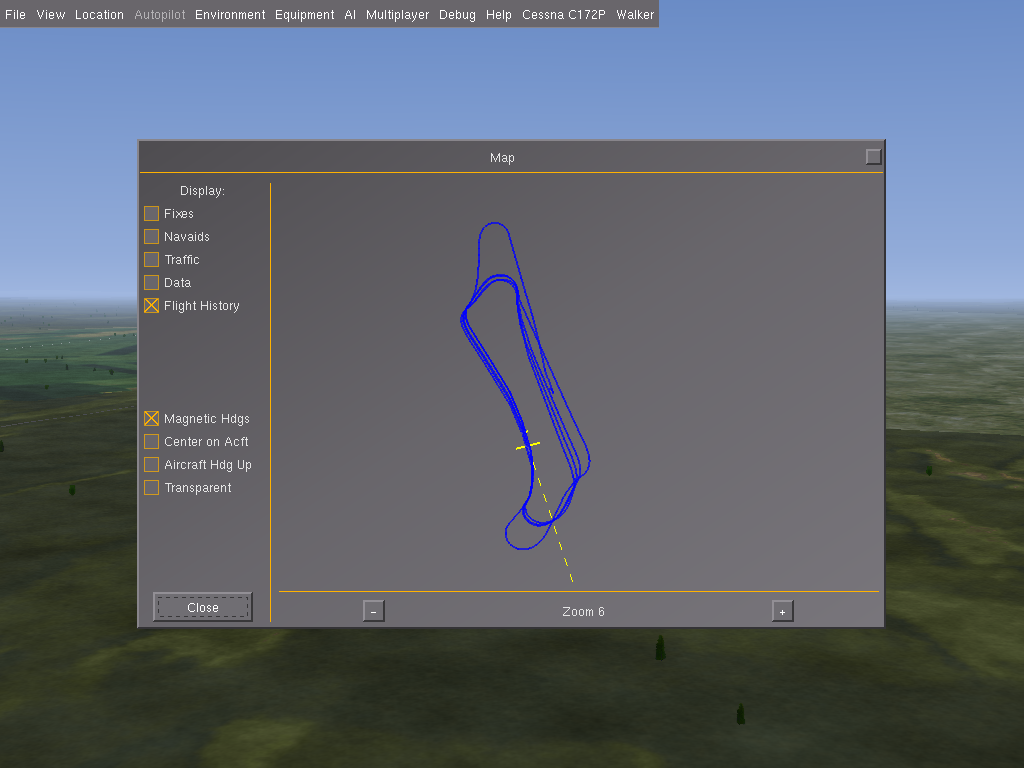Image resolution: width=1024 pixels, height=768 pixels.
Task: Enable the Navaids display checkbox
Action: pyautogui.click(x=151, y=236)
